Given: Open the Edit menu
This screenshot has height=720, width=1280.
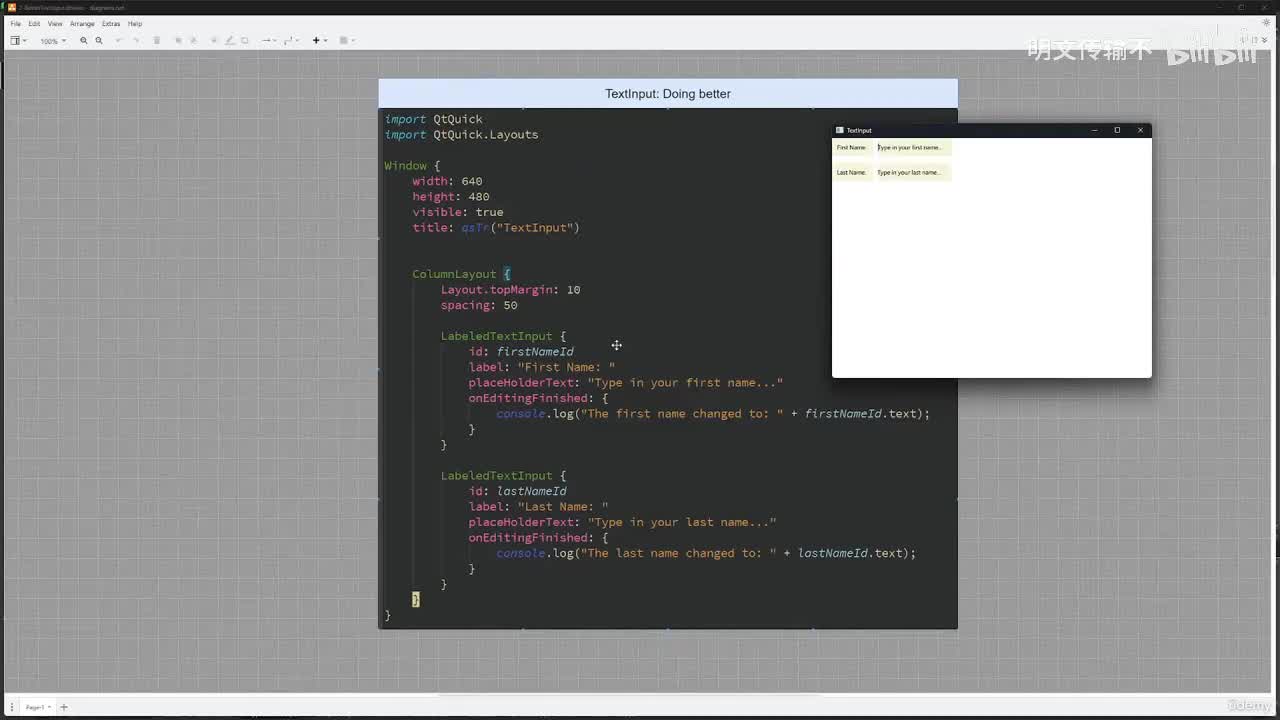Looking at the screenshot, I should click(34, 23).
